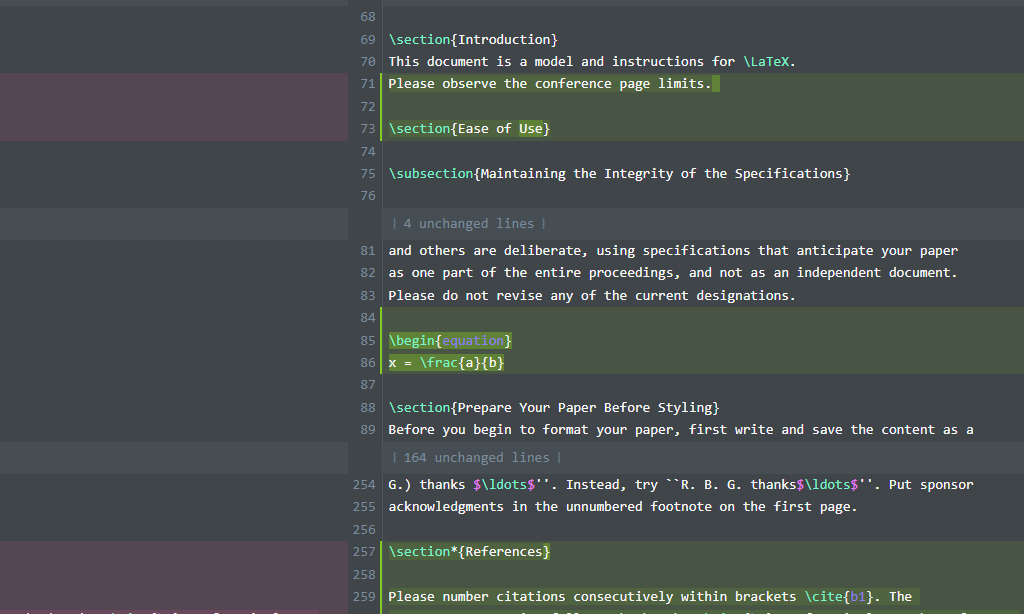Screen dimensions: 1024x614
Task: Click the \begin{equation} added line
Action: (450, 340)
